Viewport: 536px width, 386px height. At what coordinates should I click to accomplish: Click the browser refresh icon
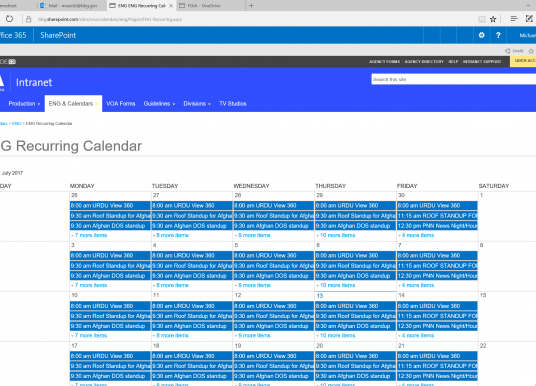pyautogui.click(x=9, y=19)
